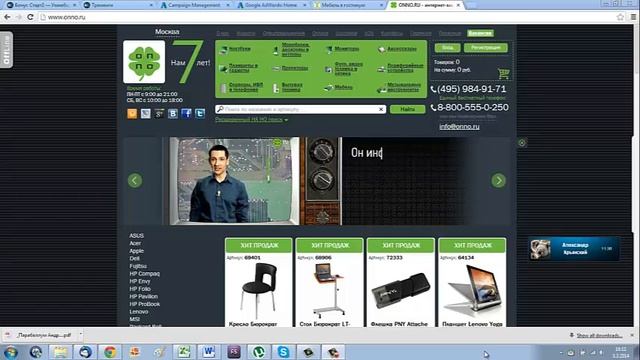
Task: Click the orange social network icon
Action: pyautogui.click(x=132, y=113)
